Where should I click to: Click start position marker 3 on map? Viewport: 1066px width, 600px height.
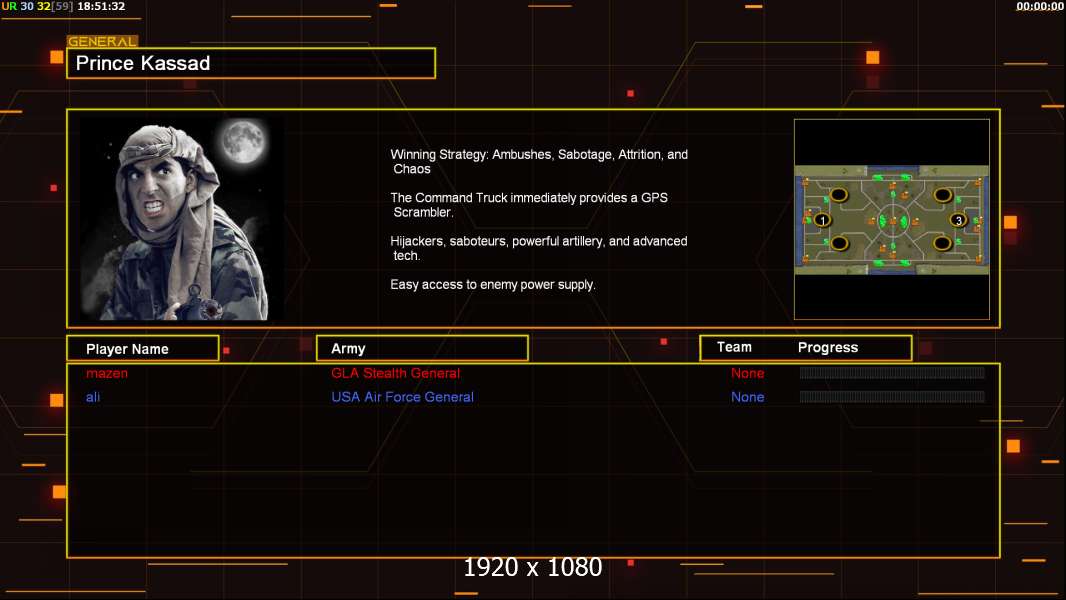point(959,220)
